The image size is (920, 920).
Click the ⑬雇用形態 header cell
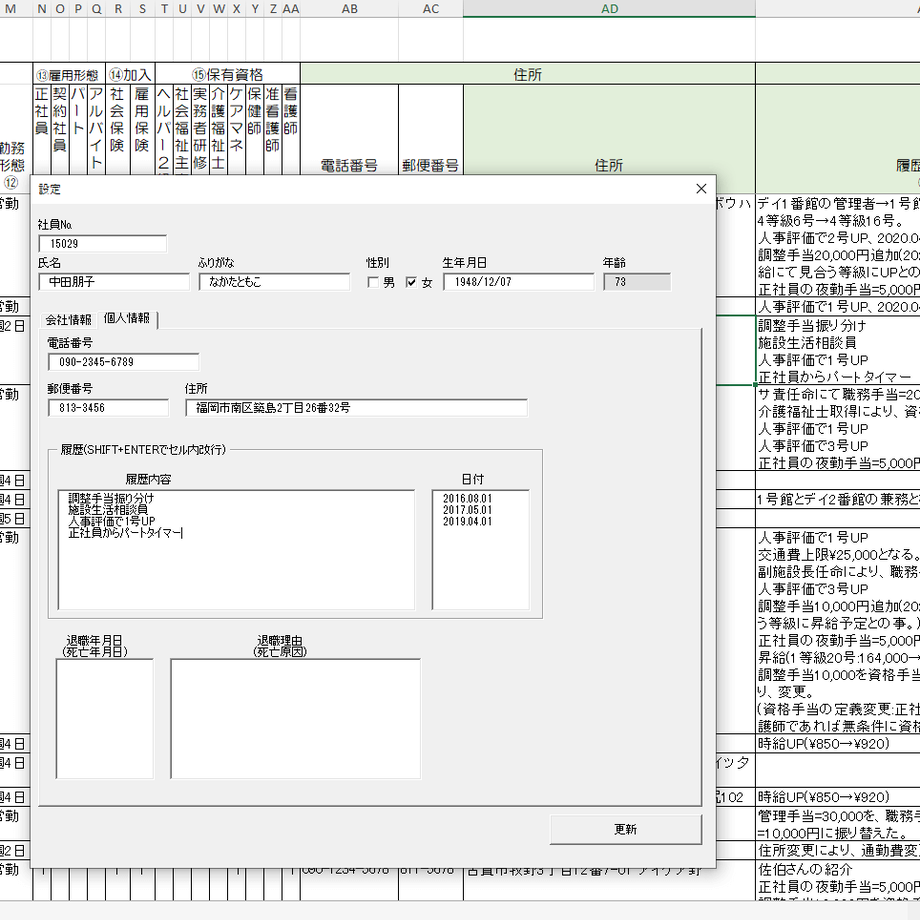click(x=69, y=74)
